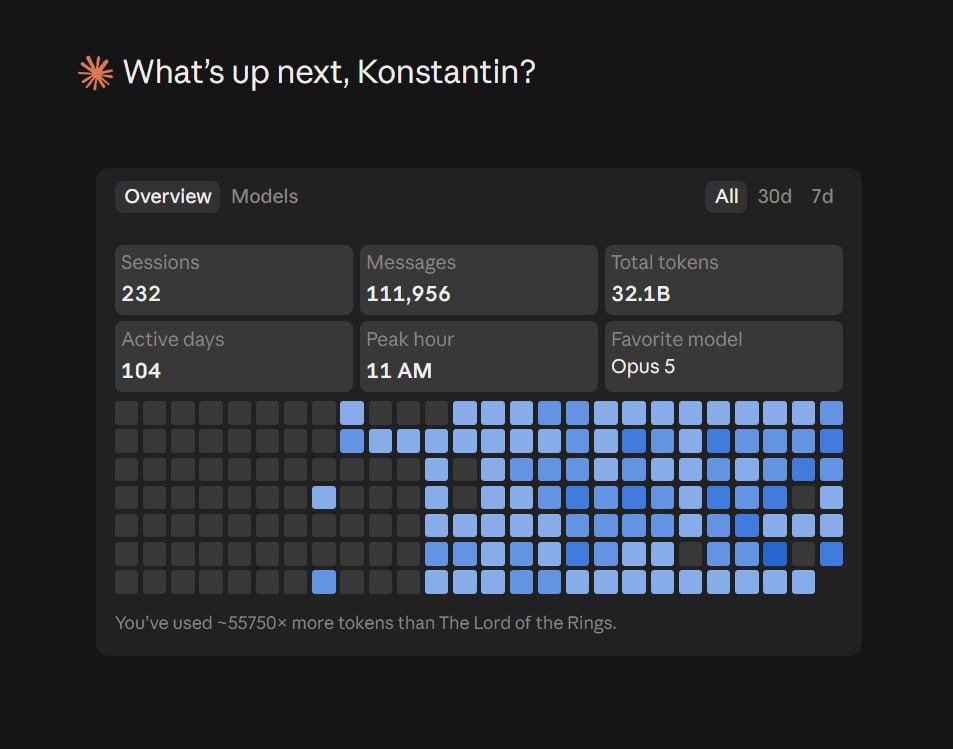Select the All time range
953x749 pixels.
click(726, 196)
